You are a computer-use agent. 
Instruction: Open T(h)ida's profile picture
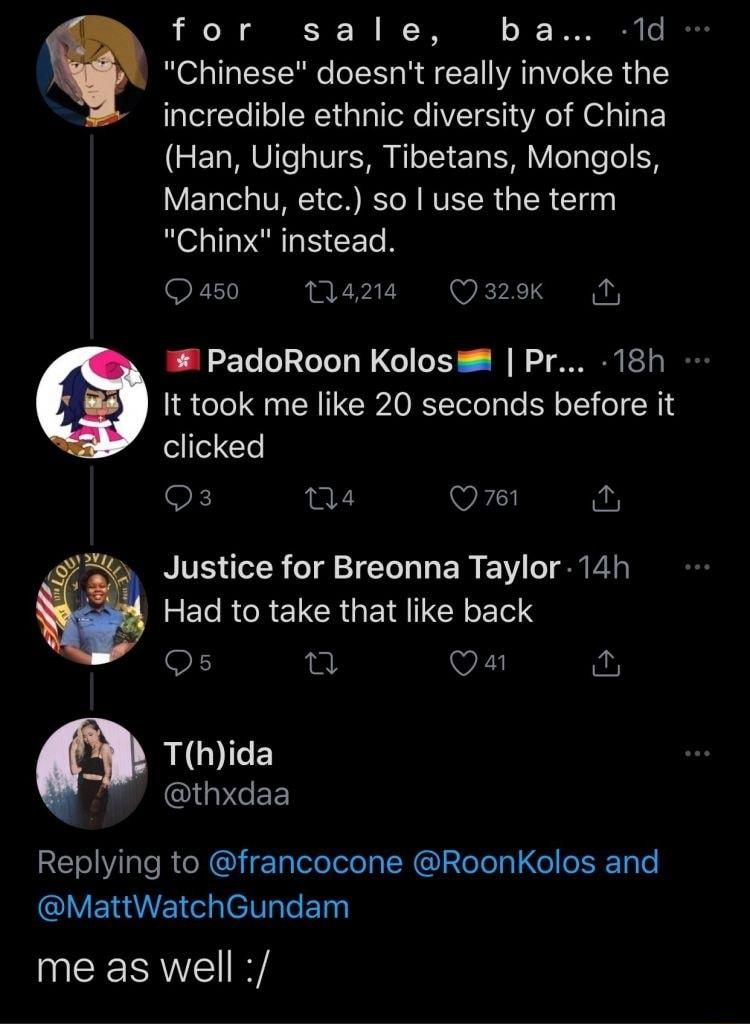(x=92, y=775)
